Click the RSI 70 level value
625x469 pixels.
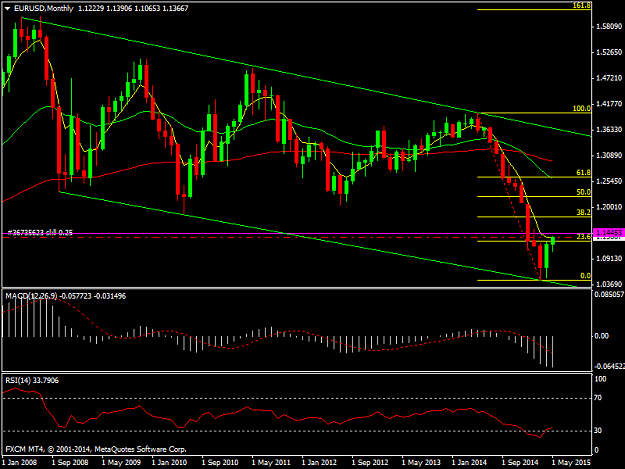[598, 398]
